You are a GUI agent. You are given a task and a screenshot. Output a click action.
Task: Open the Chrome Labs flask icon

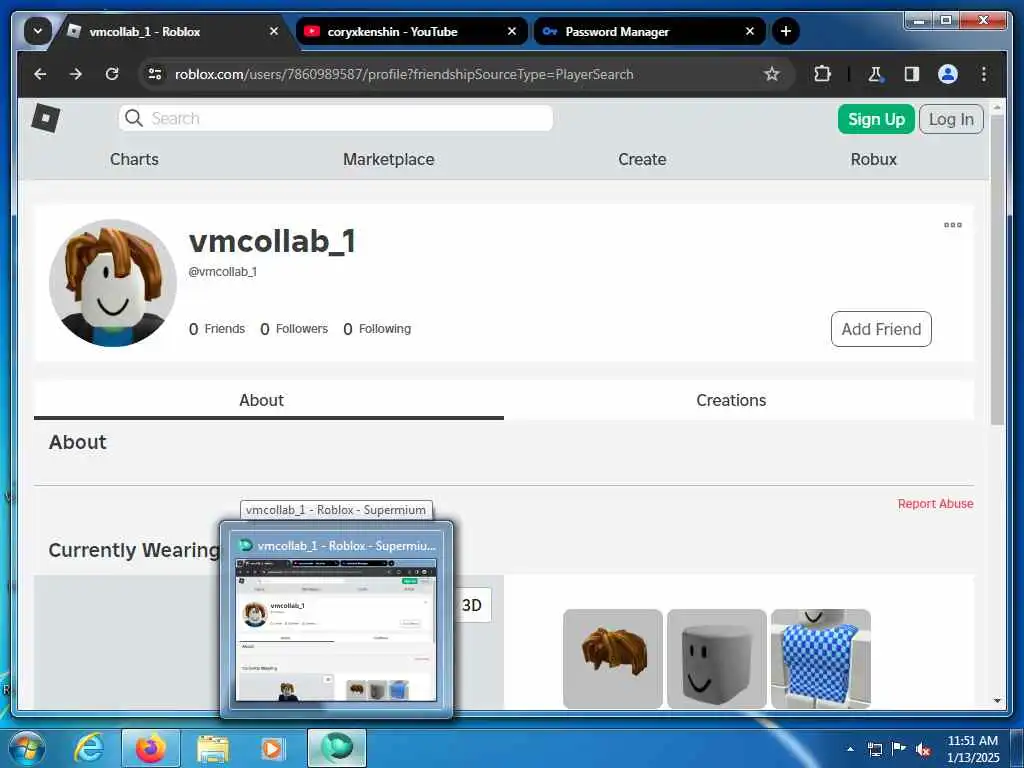(875, 74)
